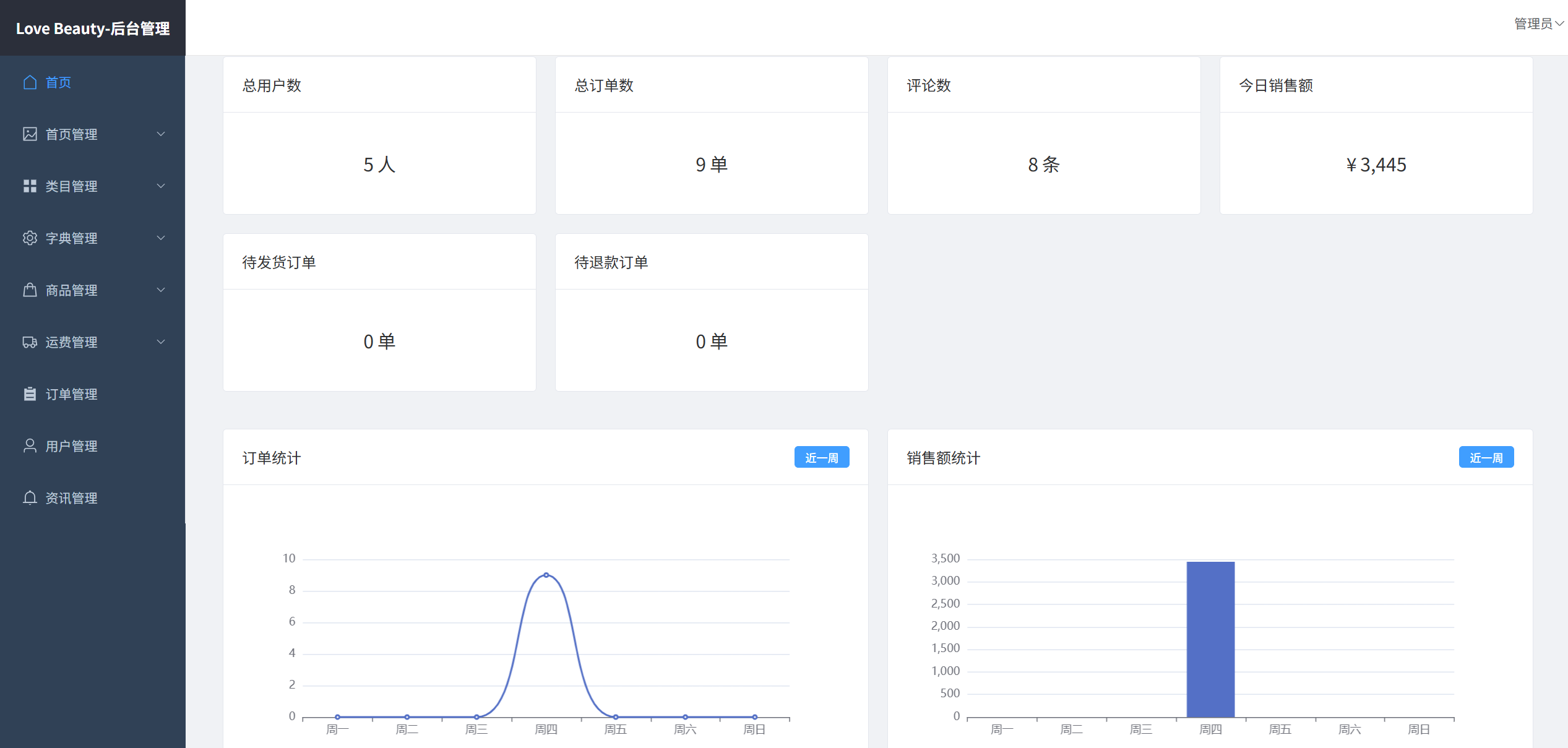Select the 资讯管理 menu item
The width and height of the screenshot is (1568, 748).
coord(71,498)
